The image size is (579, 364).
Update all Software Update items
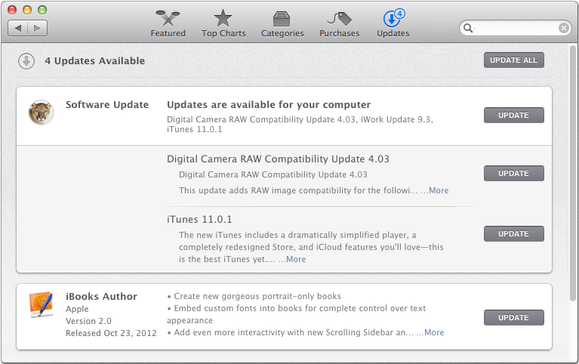pos(514,115)
